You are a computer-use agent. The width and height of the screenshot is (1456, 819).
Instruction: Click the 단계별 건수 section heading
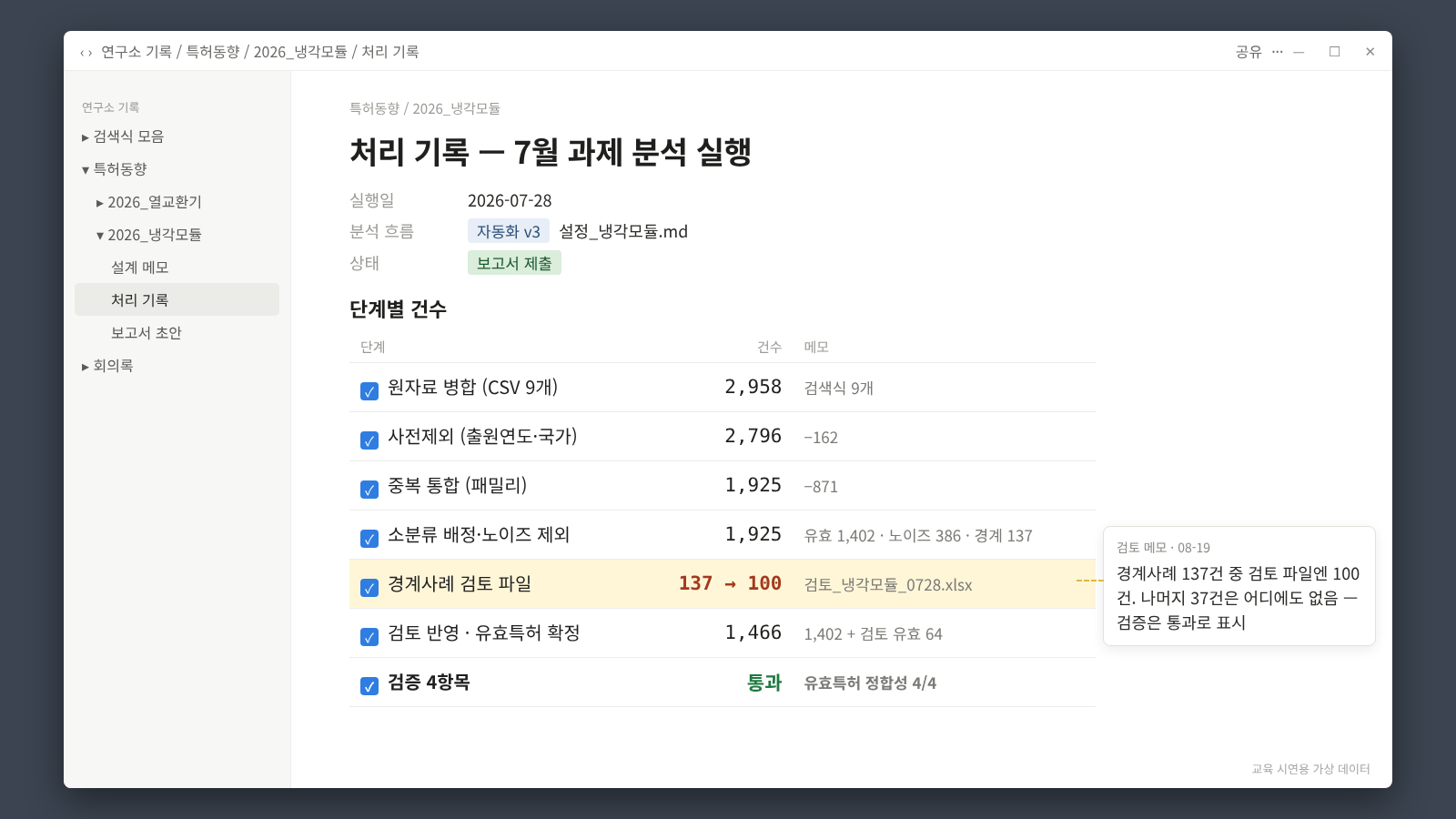[x=398, y=309]
